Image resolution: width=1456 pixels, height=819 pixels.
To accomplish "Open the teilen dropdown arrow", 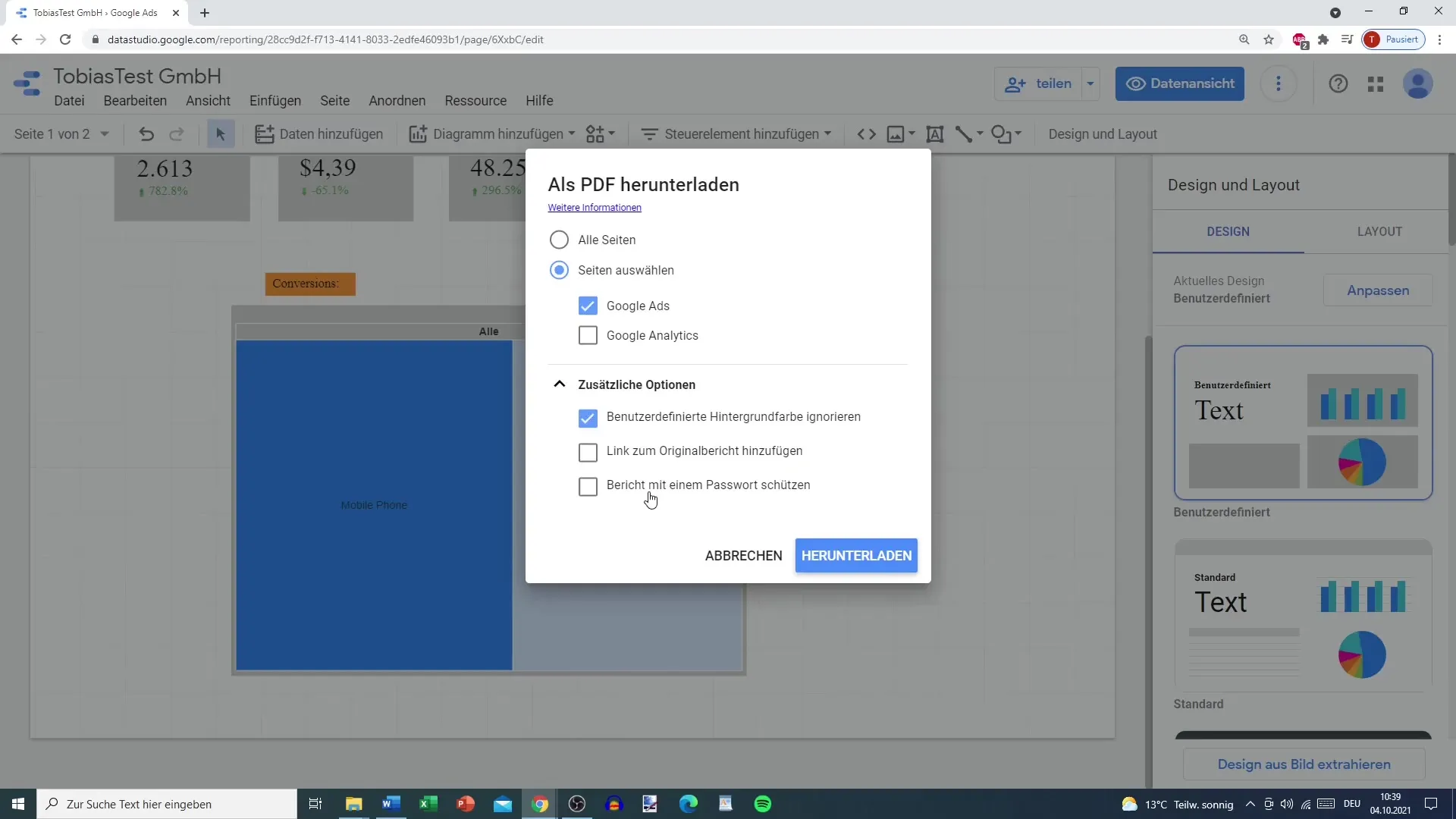I will tap(1090, 83).
